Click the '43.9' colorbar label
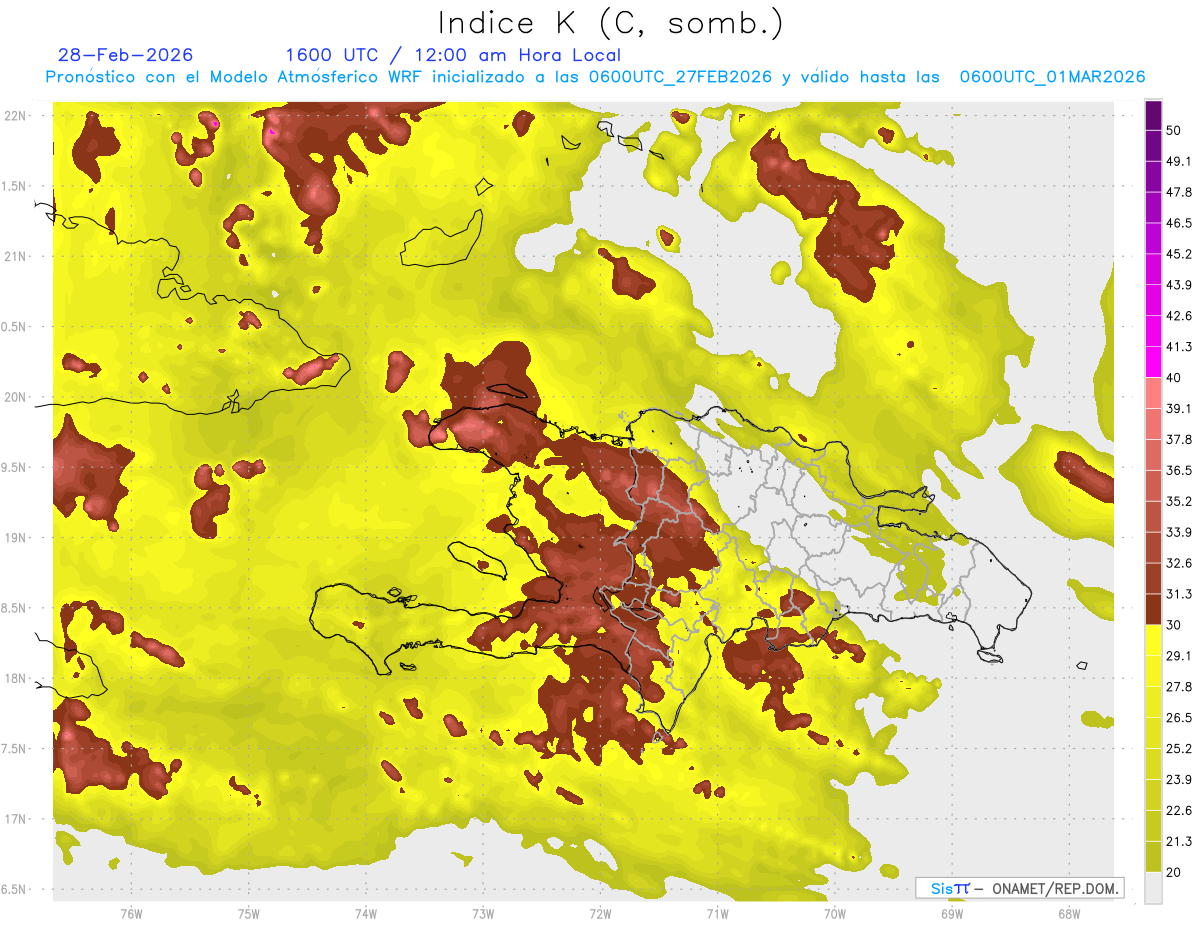 [1179, 285]
